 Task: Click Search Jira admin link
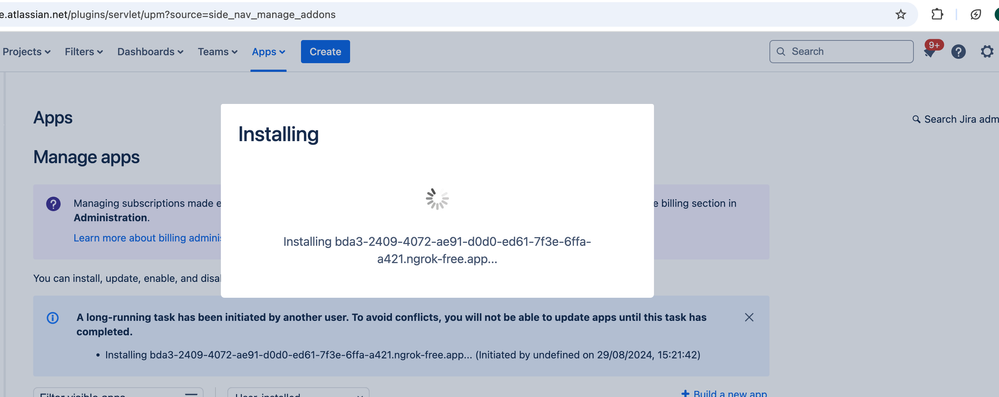pos(955,119)
